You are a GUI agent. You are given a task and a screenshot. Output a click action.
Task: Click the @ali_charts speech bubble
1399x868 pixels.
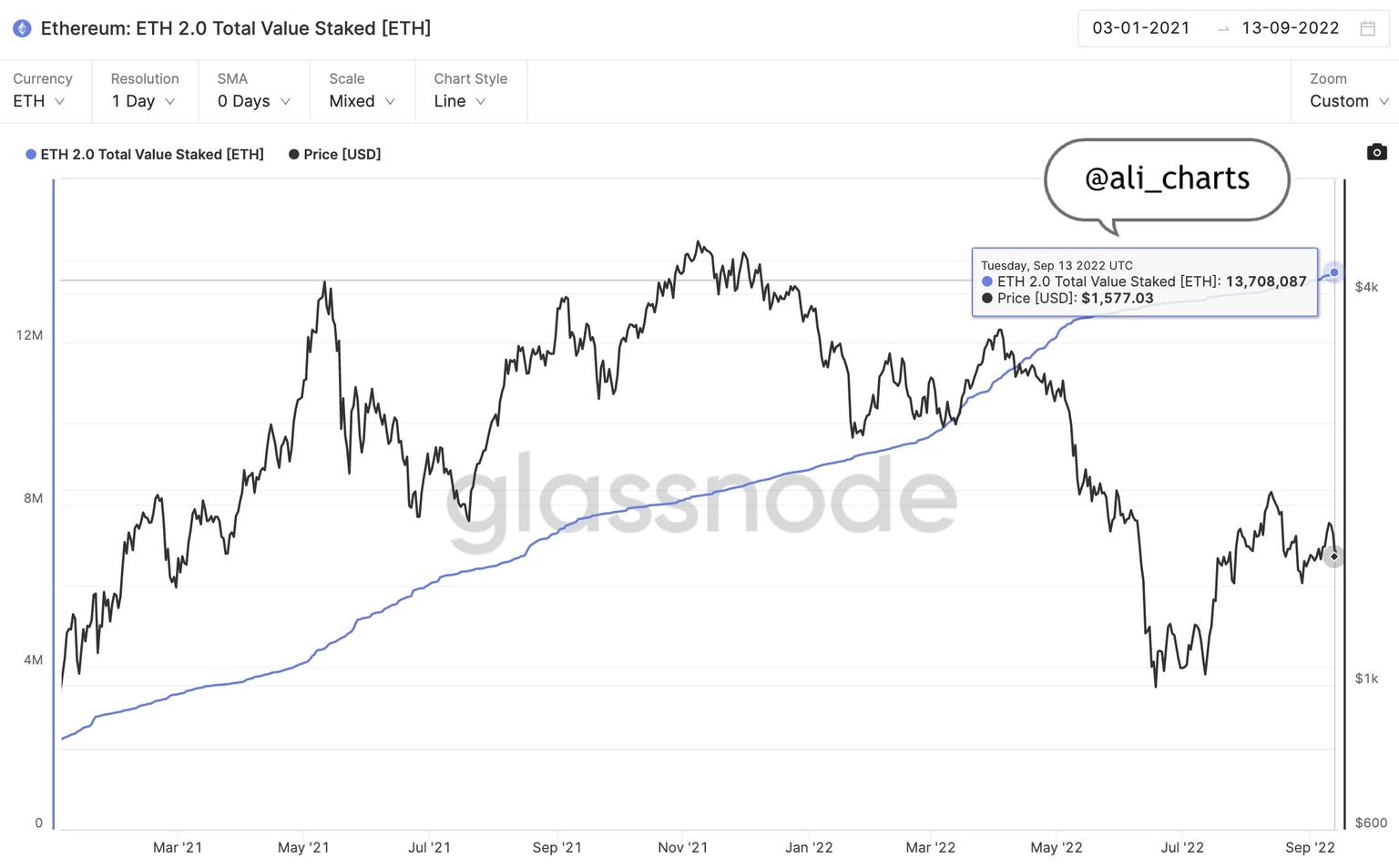[x=1167, y=179]
